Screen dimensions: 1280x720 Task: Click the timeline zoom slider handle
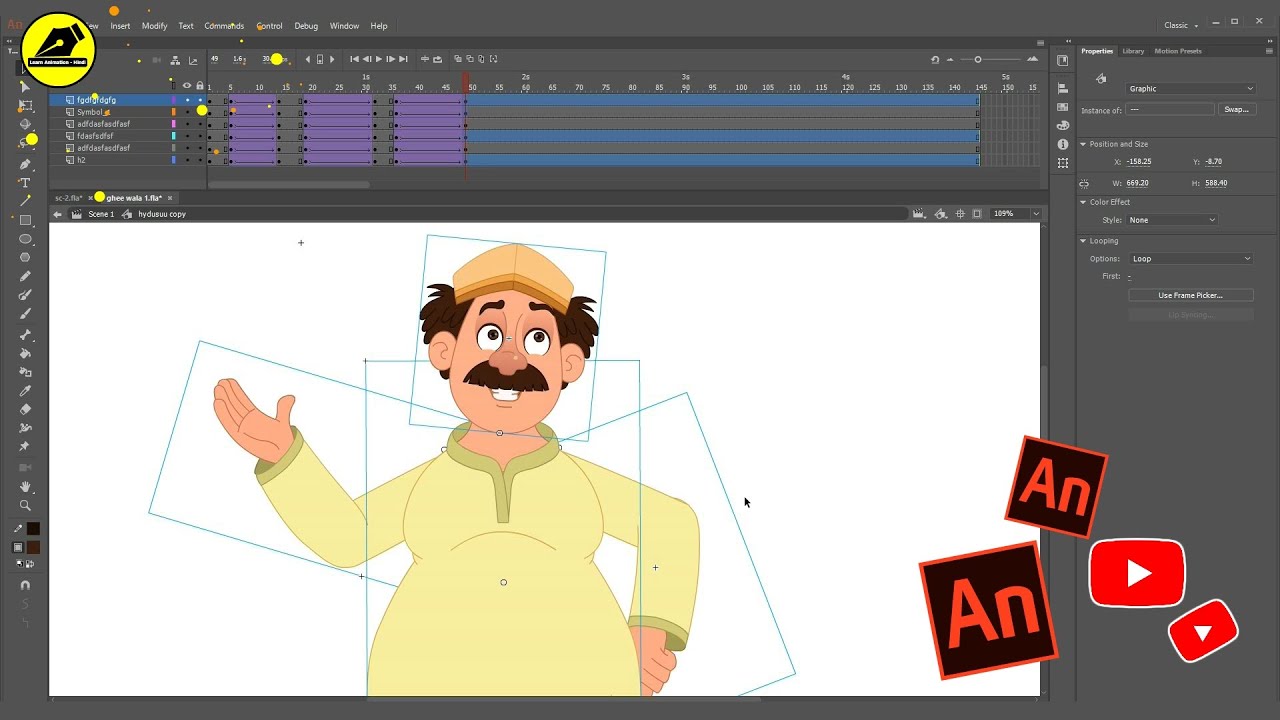(x=978, y=60)
